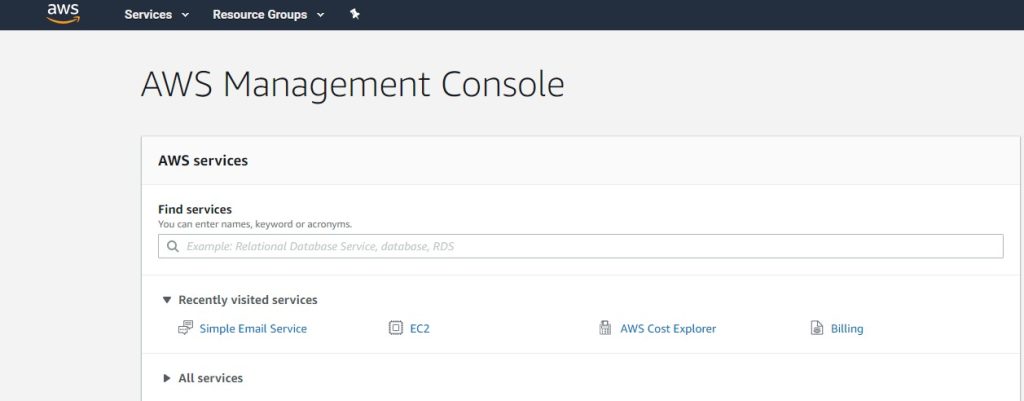This screenshot has height=401, width=1024.
Task: Click the Recently visited services label
Action: click(248, 300)
